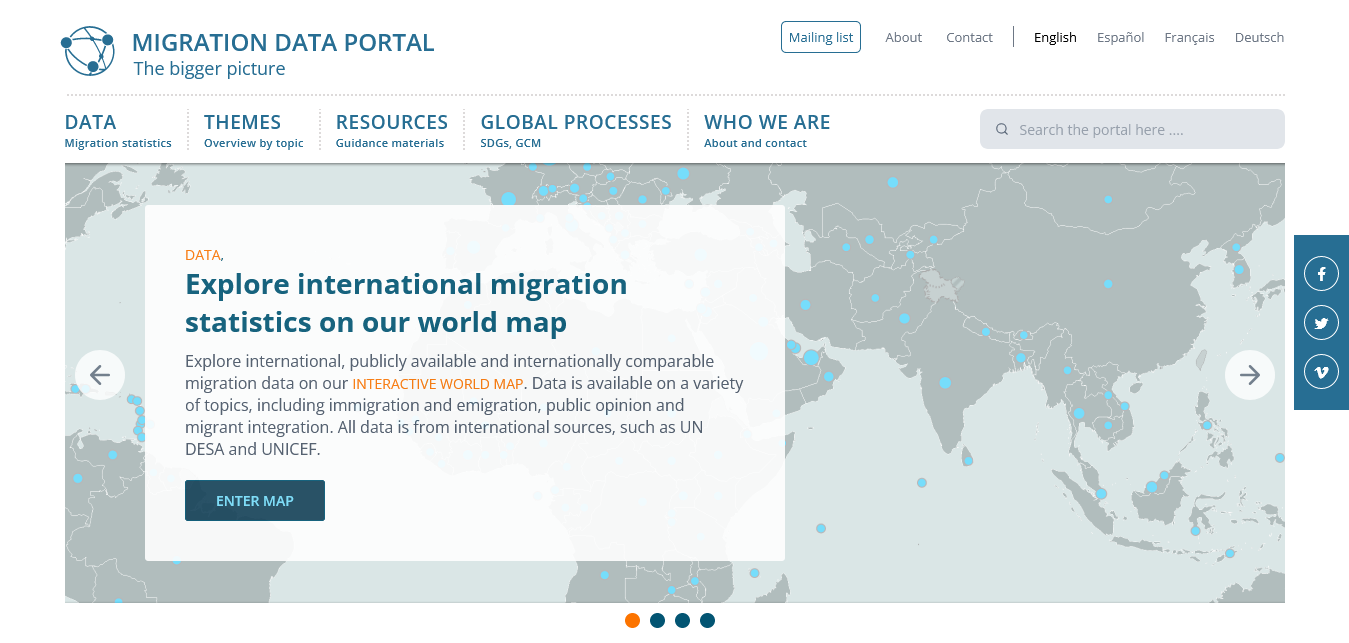Select the first orange carousel dot
1349x643 pixels.
(x=632, y=620)
